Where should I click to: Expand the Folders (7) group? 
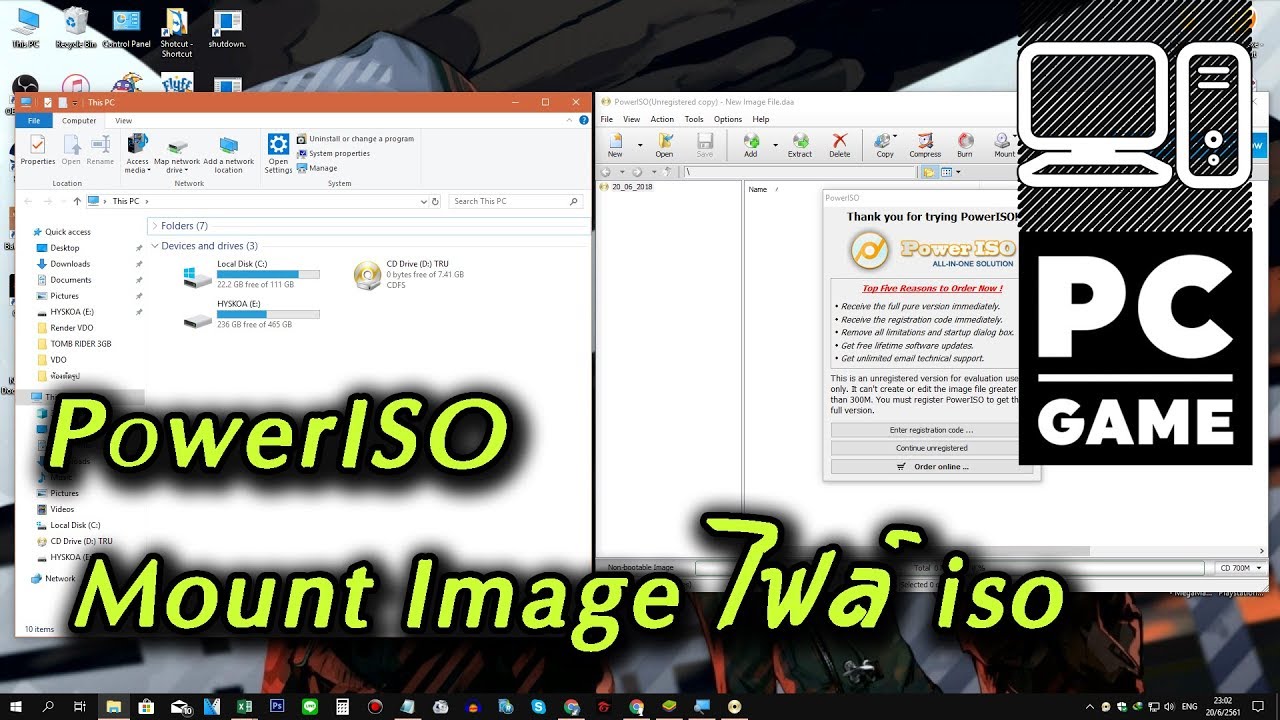click(154, 226)
